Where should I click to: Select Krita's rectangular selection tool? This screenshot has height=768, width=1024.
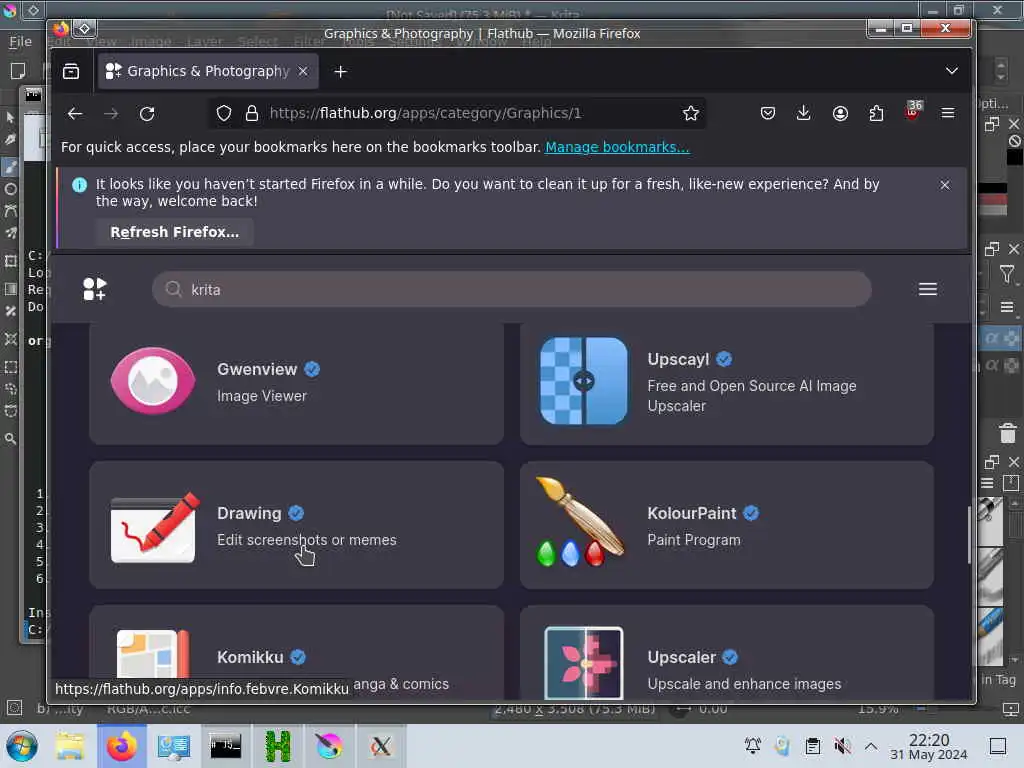click(10, 367)
